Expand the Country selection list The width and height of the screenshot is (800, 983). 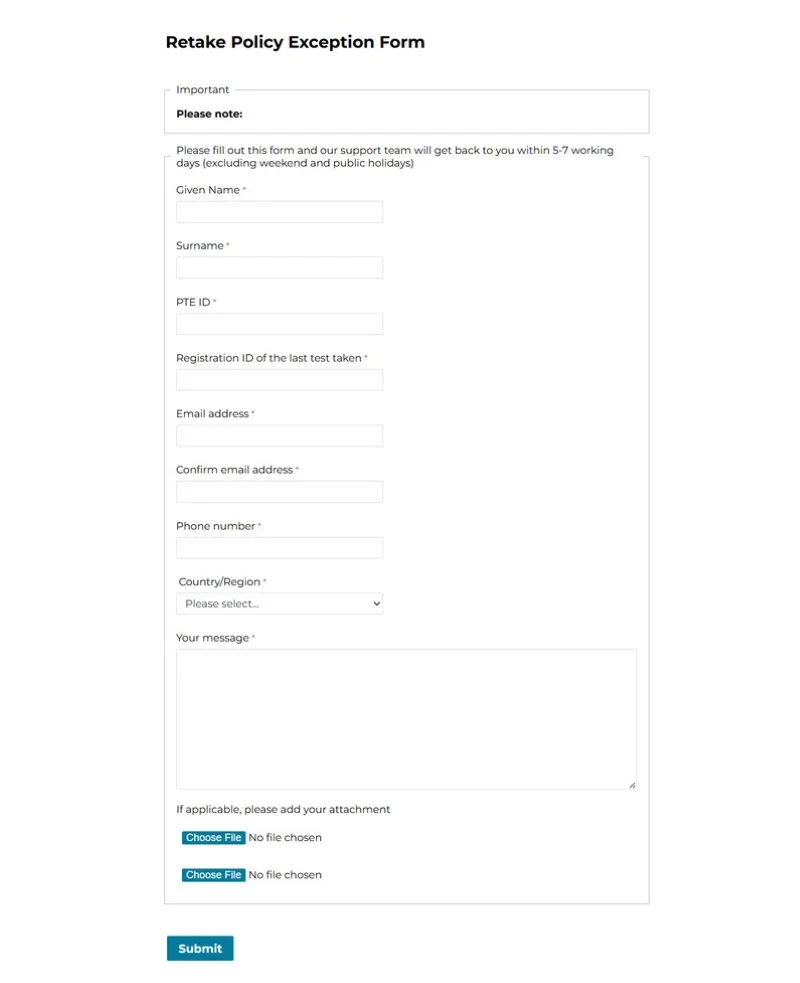click(279, 603)
